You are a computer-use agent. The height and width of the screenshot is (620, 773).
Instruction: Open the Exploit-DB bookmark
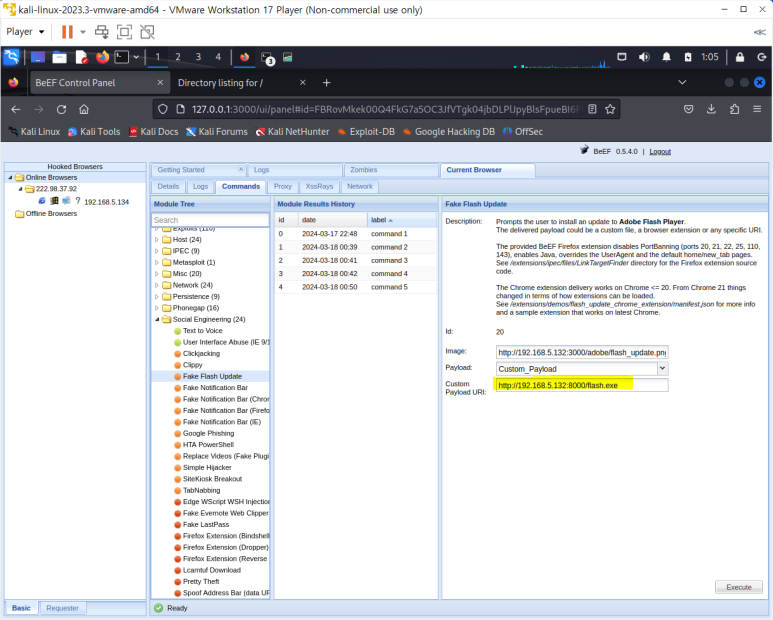pyautogui.click(x=366, y=132)
